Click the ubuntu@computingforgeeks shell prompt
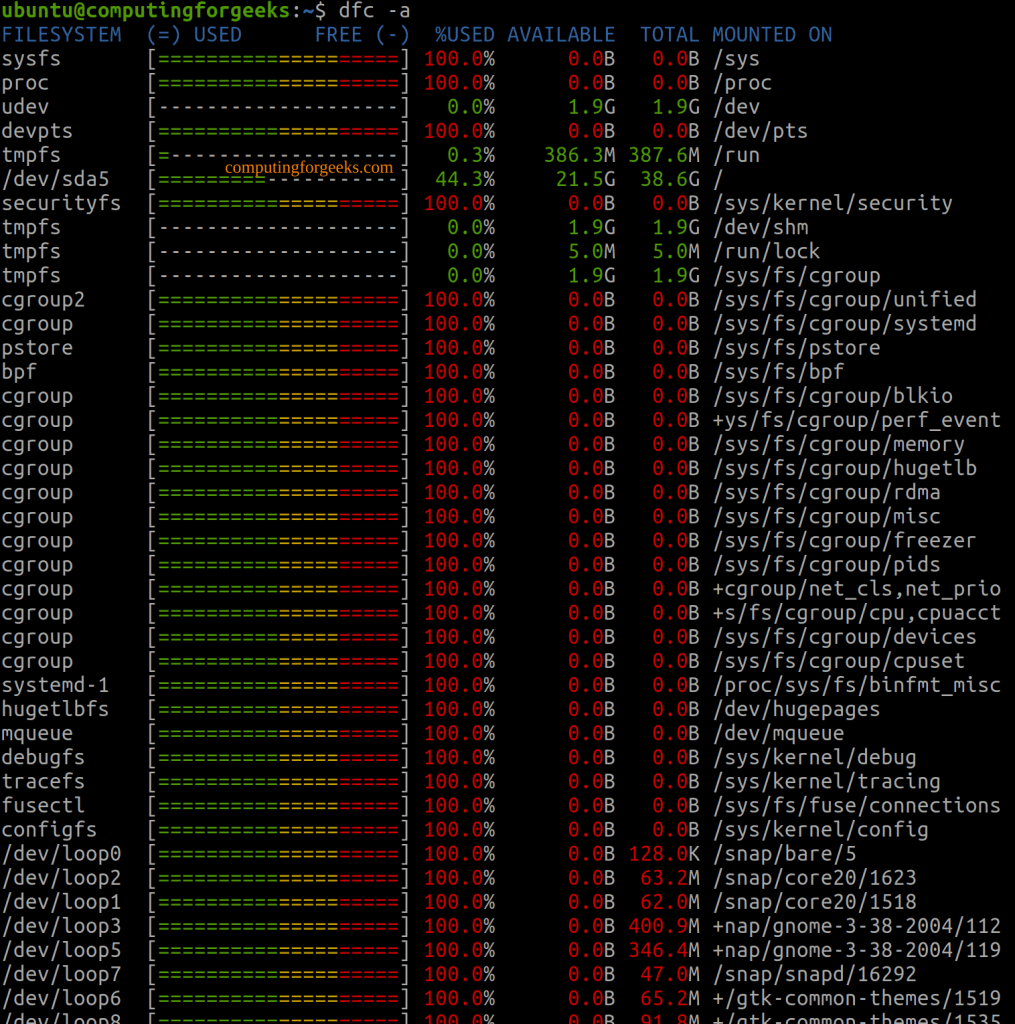 163,10
